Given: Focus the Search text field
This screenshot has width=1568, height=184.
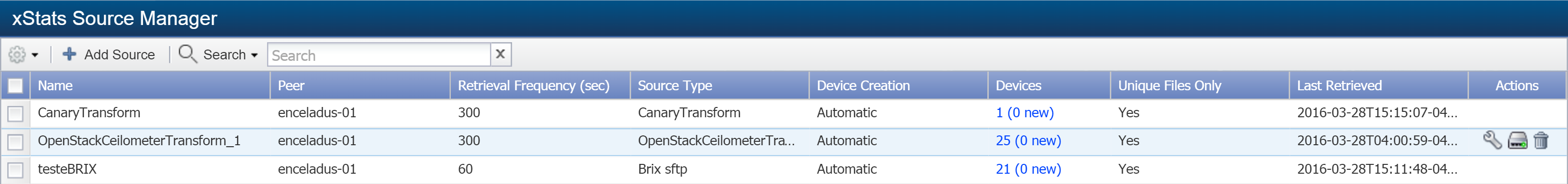Looking at the screenshot, I should (379, 55).
